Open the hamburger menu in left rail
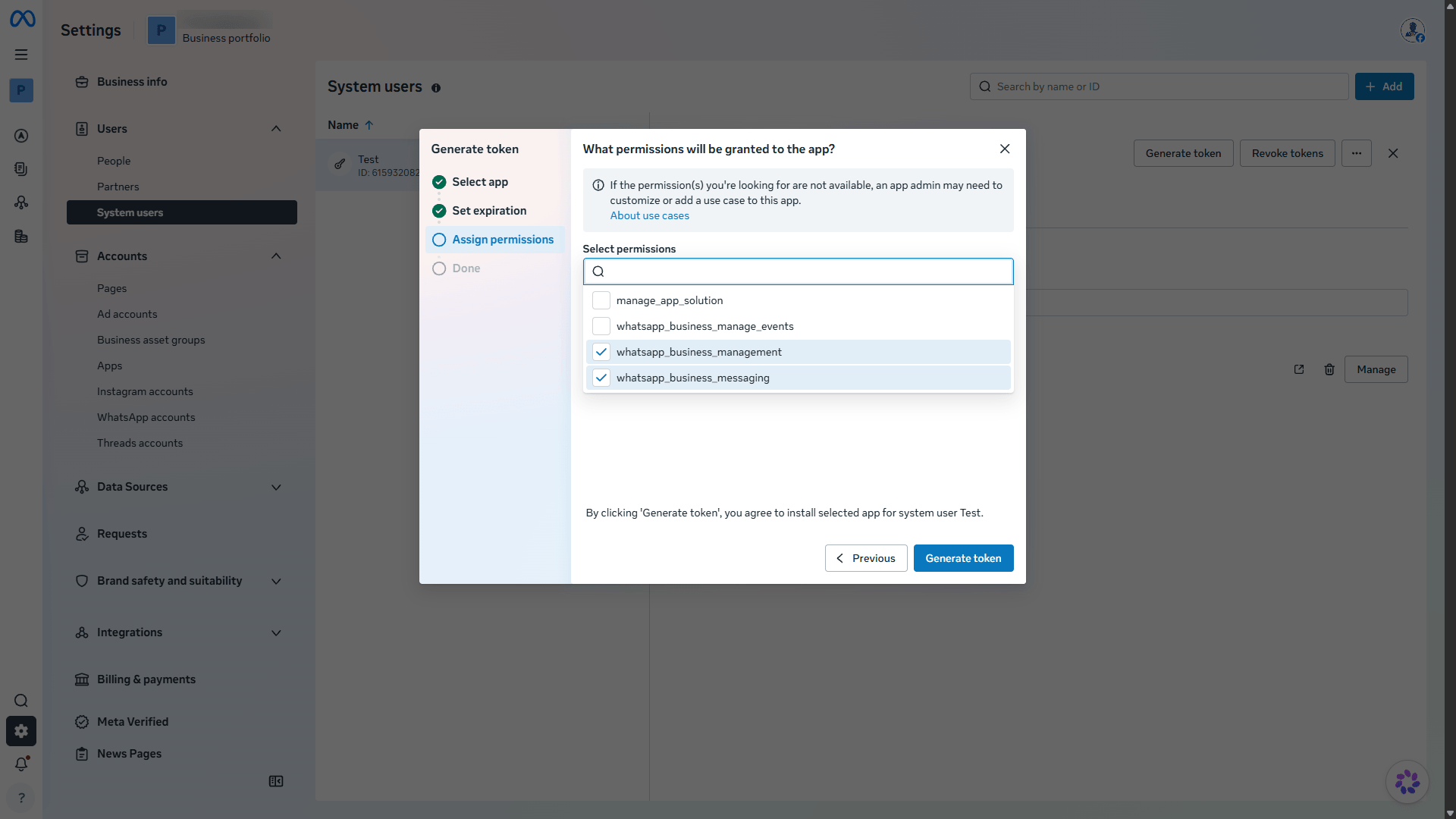 [21, 55]
